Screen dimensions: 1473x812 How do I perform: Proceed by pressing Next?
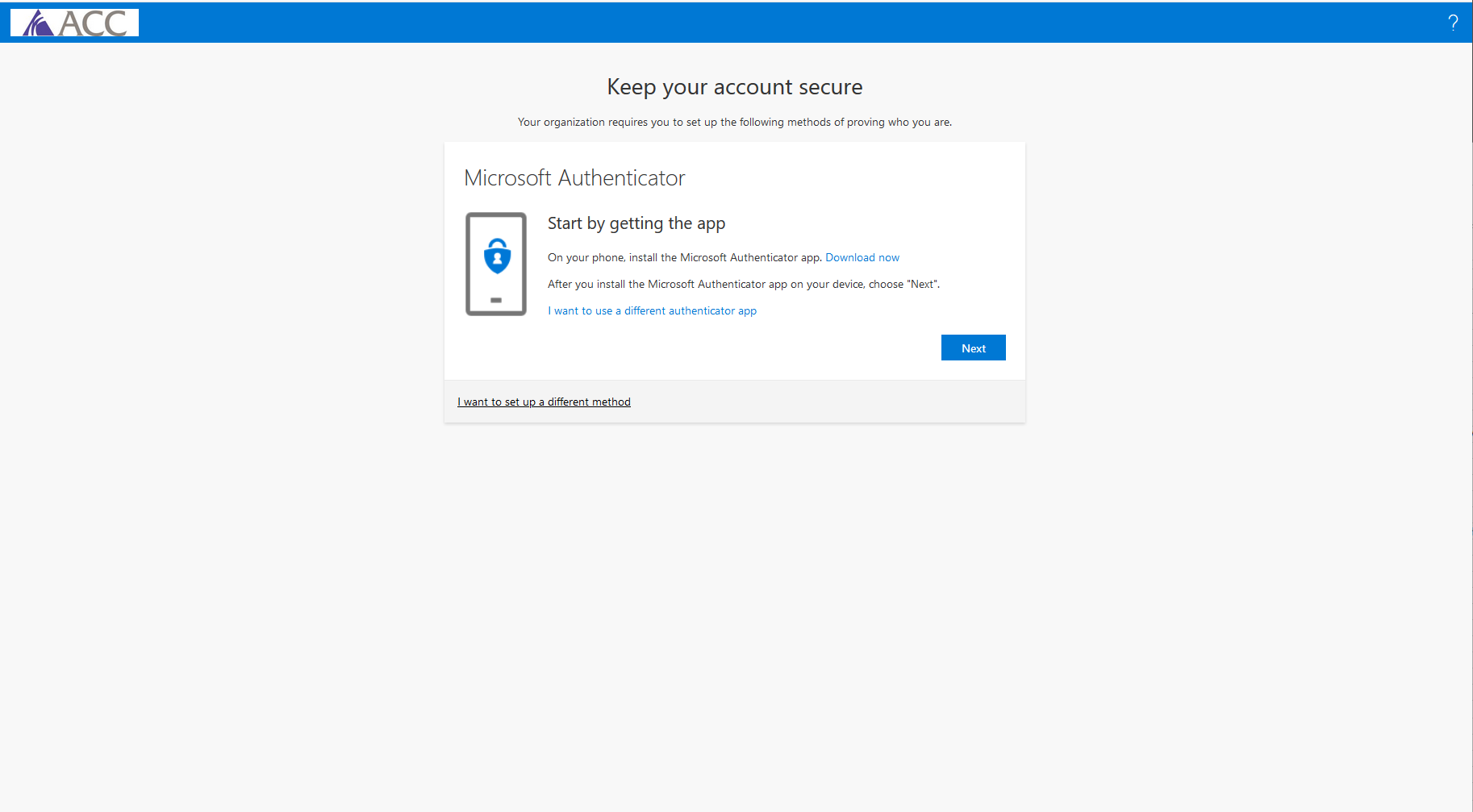click(973, 347)
